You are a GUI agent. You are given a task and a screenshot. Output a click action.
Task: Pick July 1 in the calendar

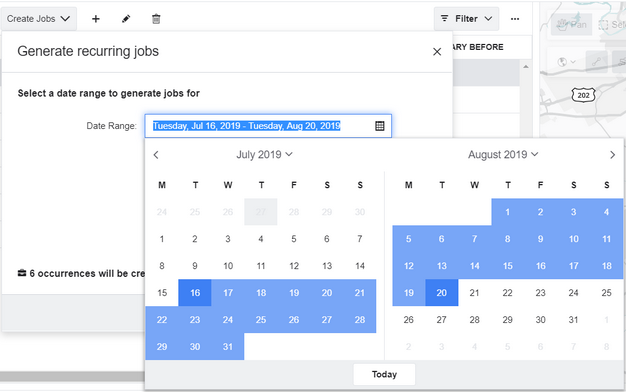click(x=162, y=239)
